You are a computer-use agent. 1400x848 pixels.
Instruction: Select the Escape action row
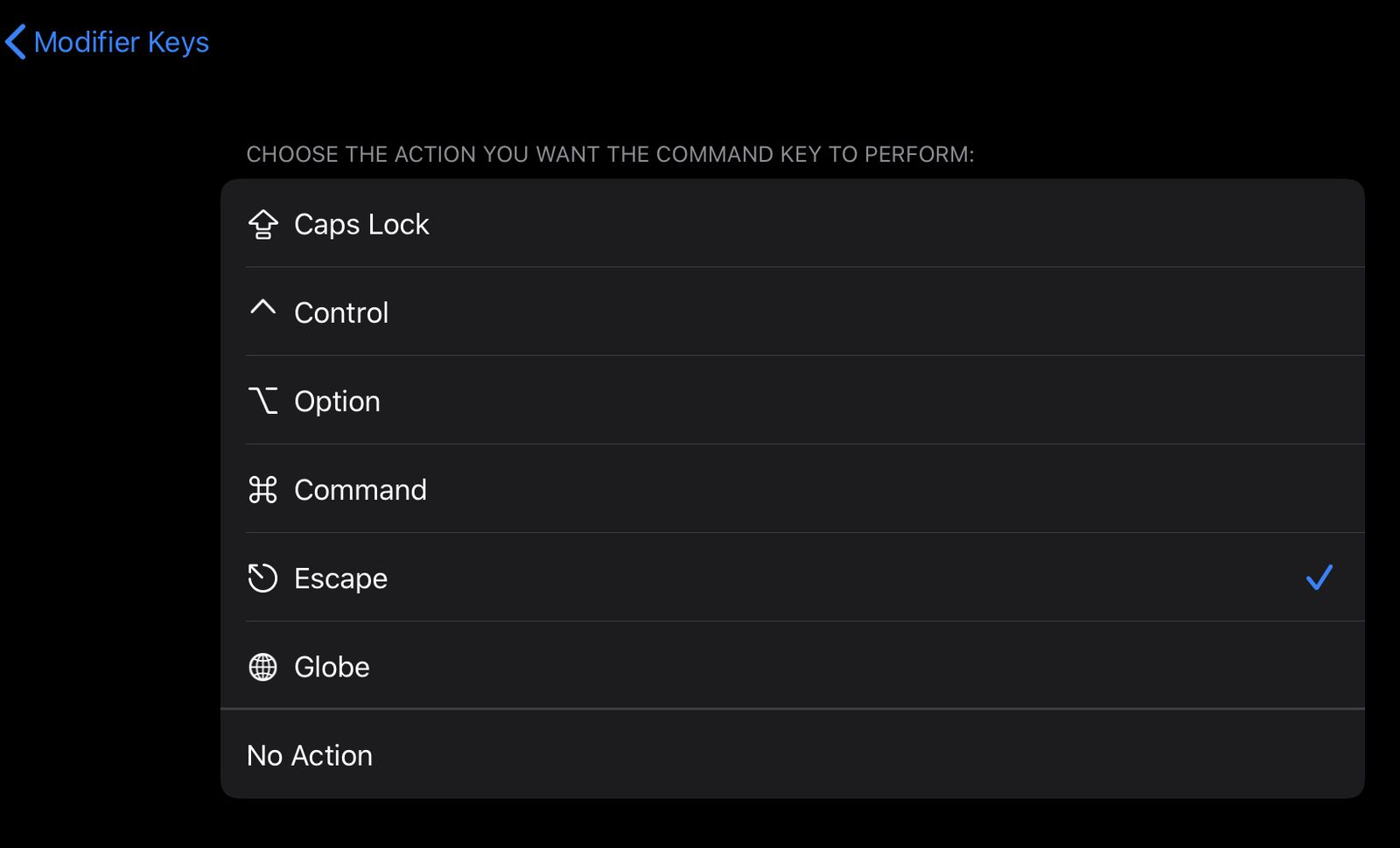(612, 578)
